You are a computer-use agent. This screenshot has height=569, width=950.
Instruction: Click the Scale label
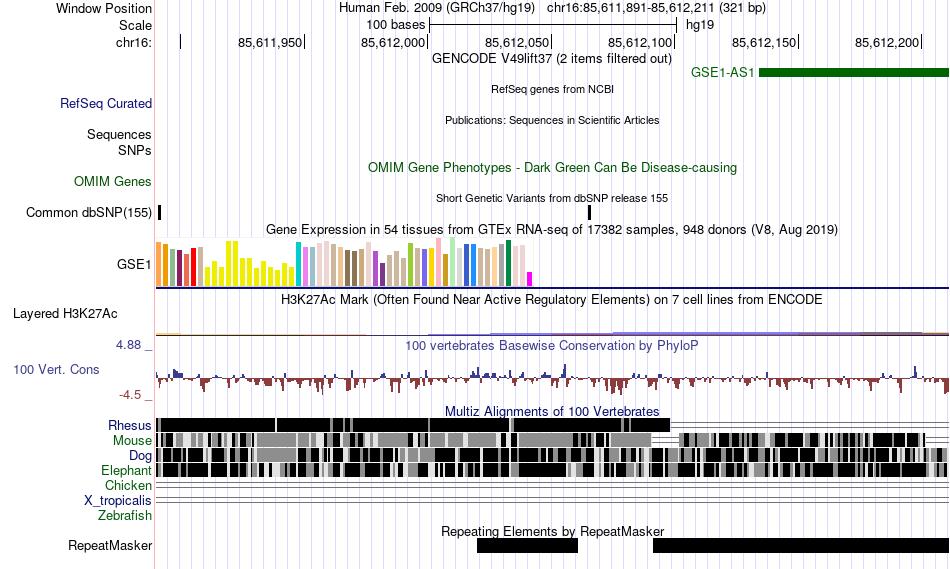point(135,25)
